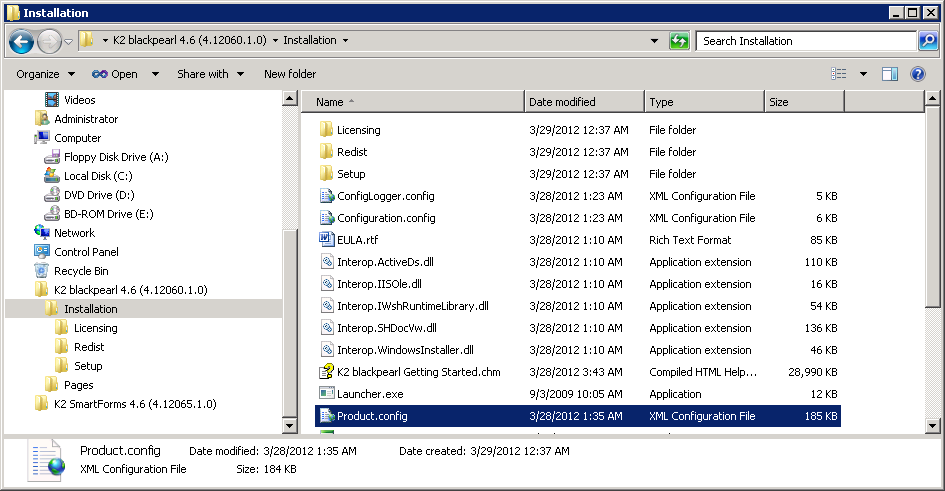Open the Organize dropdown menu
The height and width of the screenshot is (491, 945).
click(45, 74)
